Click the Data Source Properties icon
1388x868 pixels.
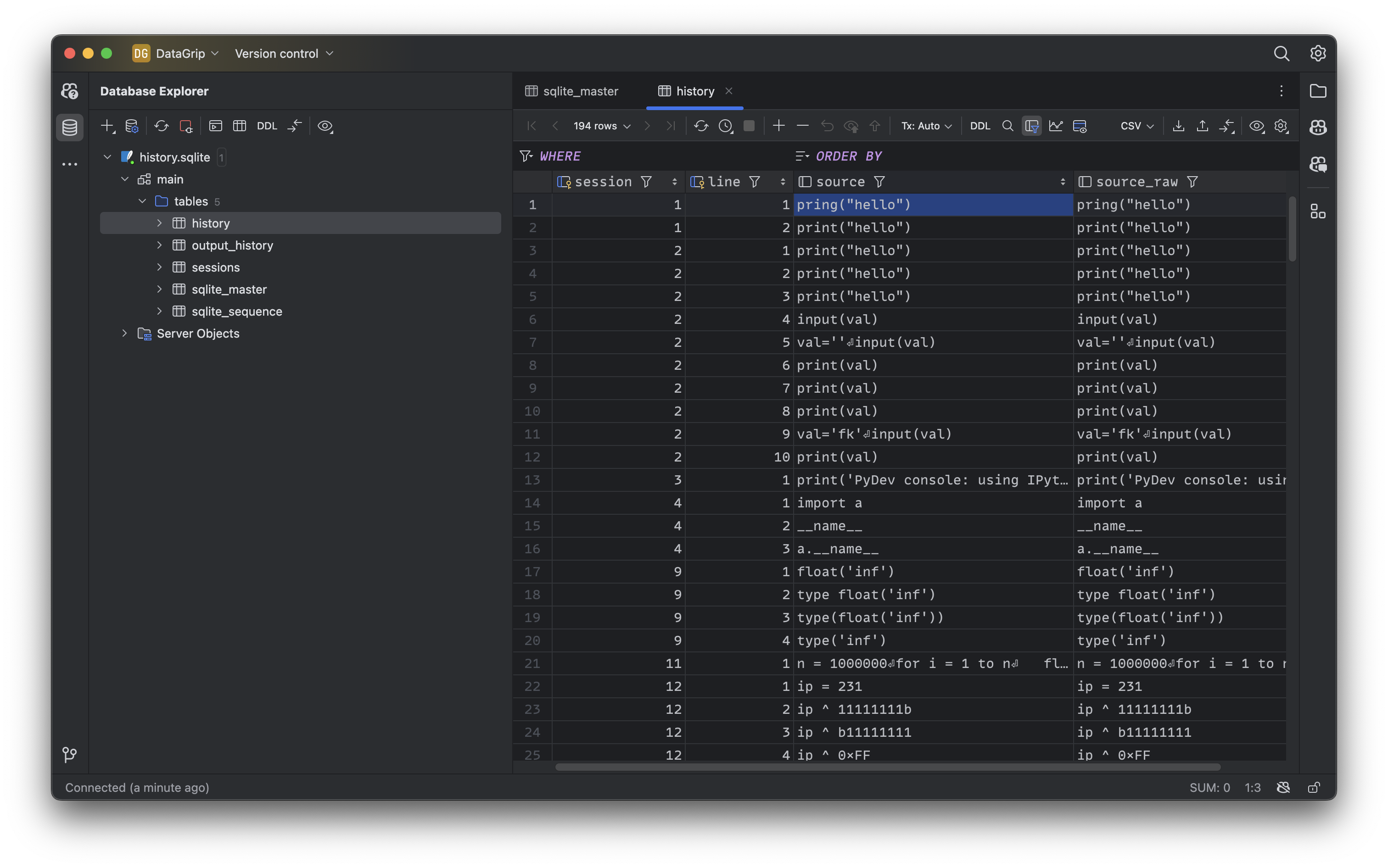coord(132,126)
